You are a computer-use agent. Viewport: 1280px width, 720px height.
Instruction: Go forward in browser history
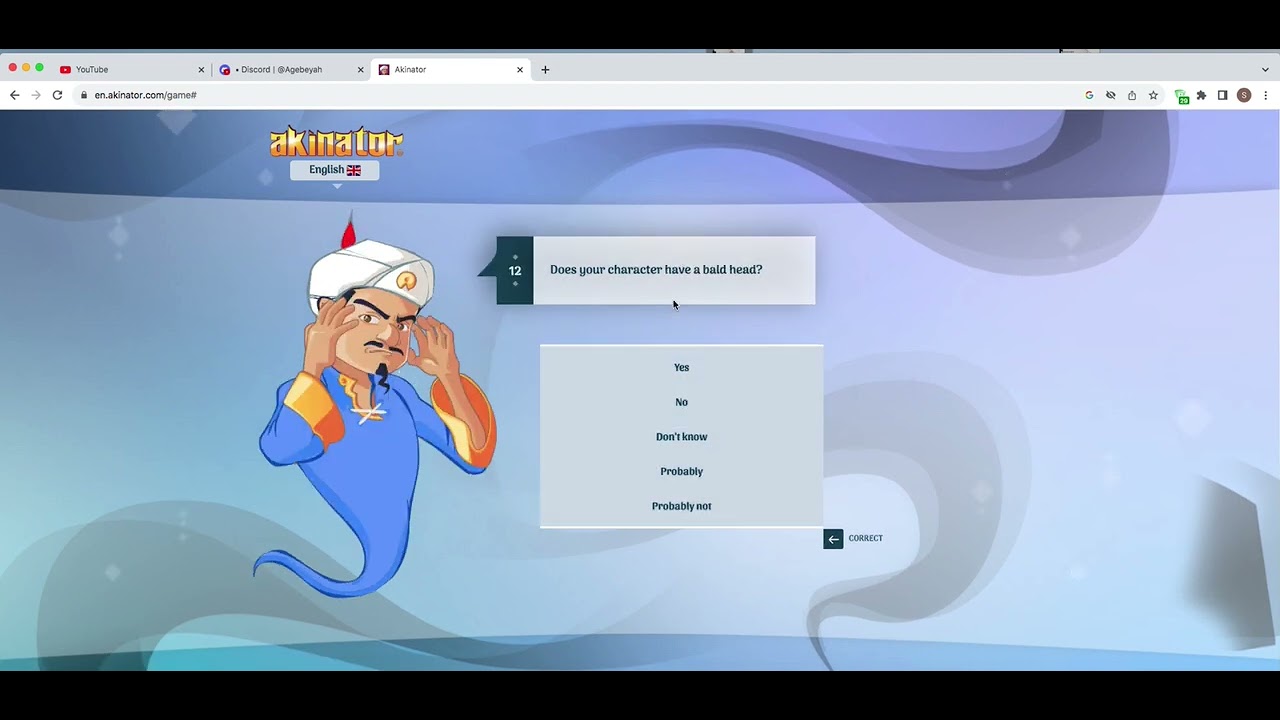[x=36, y=95]
